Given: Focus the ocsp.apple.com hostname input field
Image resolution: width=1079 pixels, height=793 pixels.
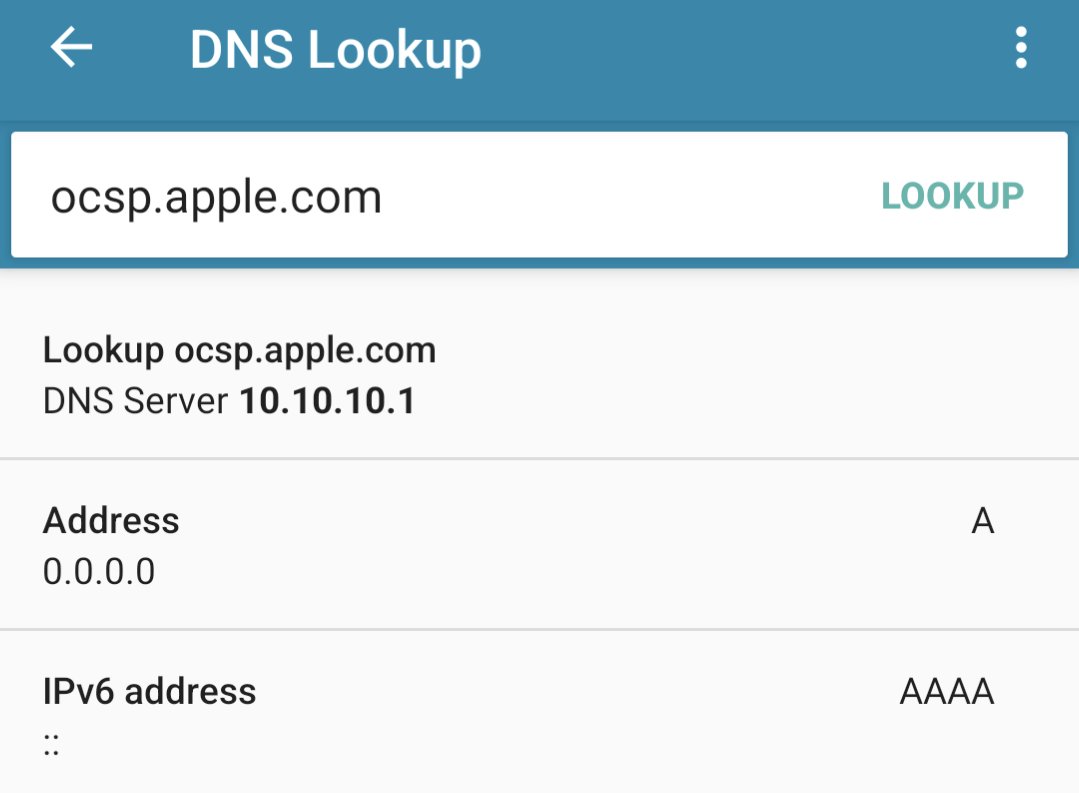Looking at the screenshot, I should (217, 197).
